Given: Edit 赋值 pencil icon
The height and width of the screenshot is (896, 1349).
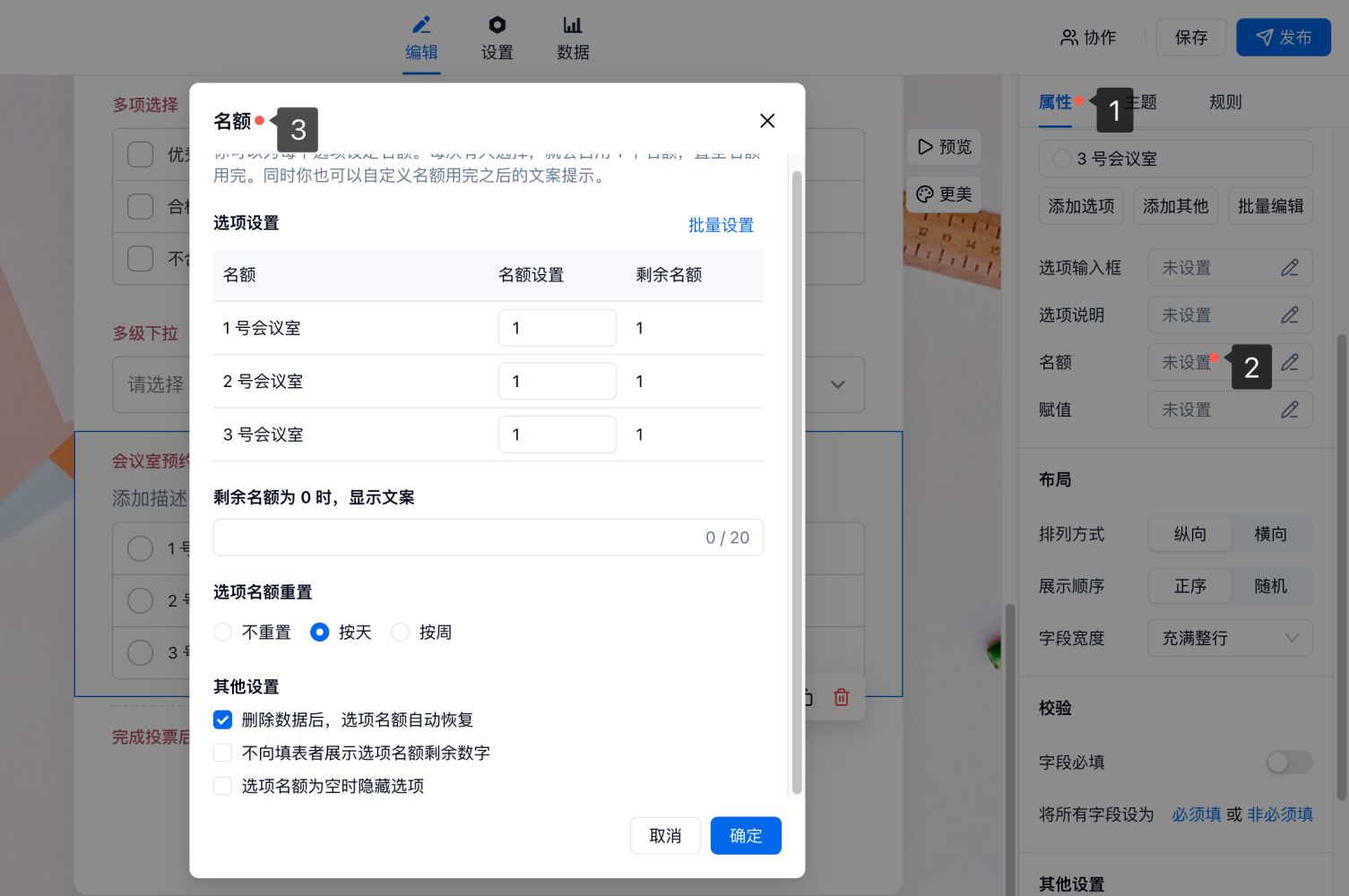Looking at the screenshot, I should tap(1290, 410).
